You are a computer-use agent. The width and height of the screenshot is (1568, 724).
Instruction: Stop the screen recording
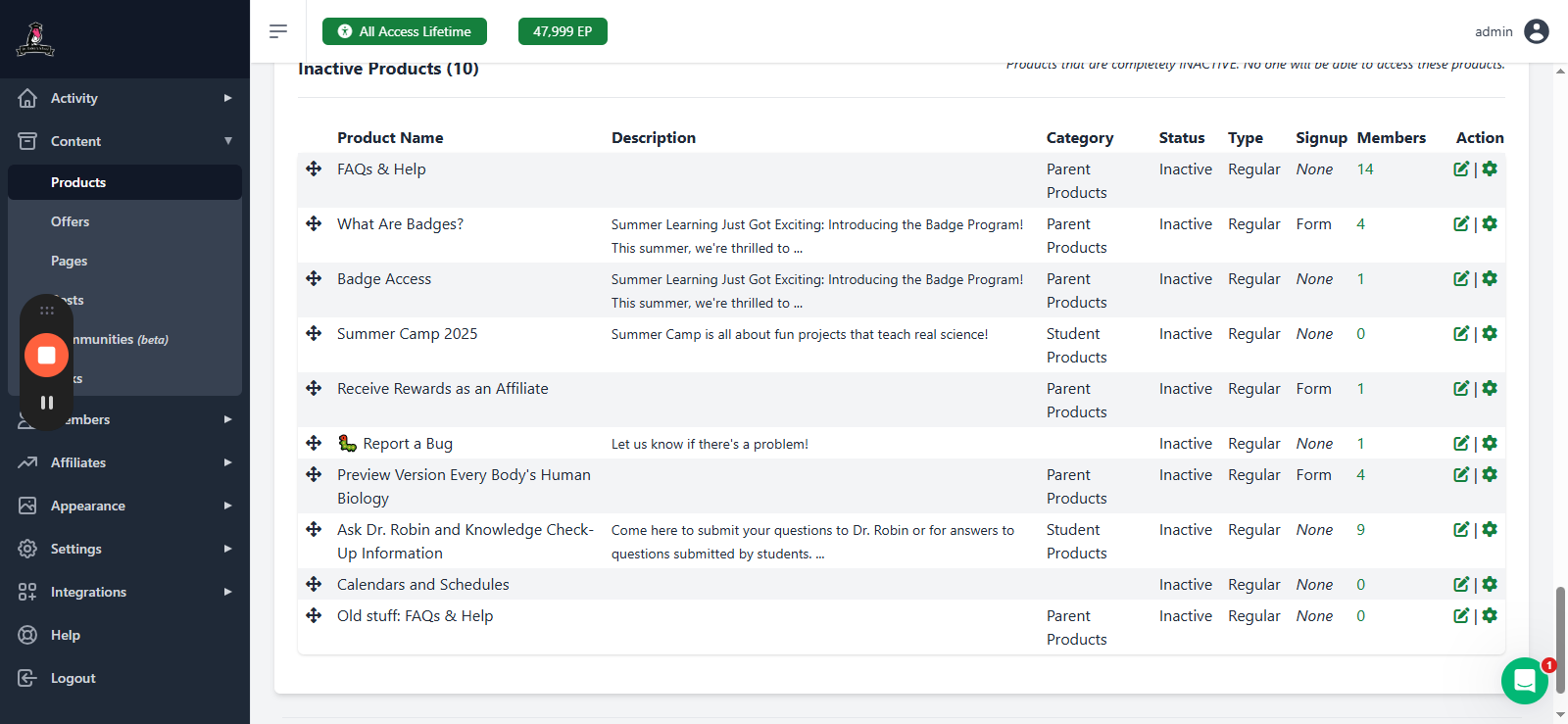(46, 356)
